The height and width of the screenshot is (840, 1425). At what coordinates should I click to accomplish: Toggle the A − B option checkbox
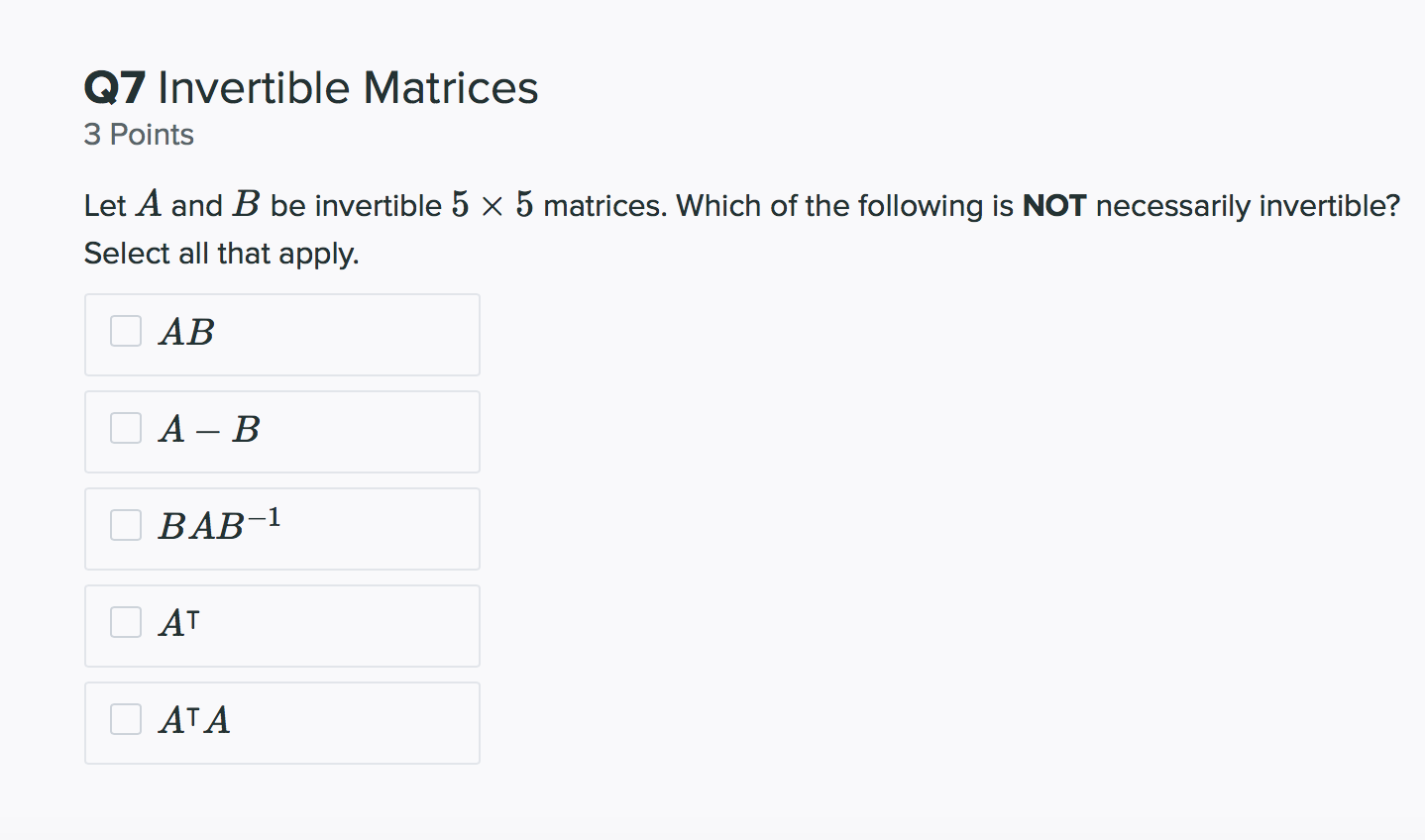point(125,427)
